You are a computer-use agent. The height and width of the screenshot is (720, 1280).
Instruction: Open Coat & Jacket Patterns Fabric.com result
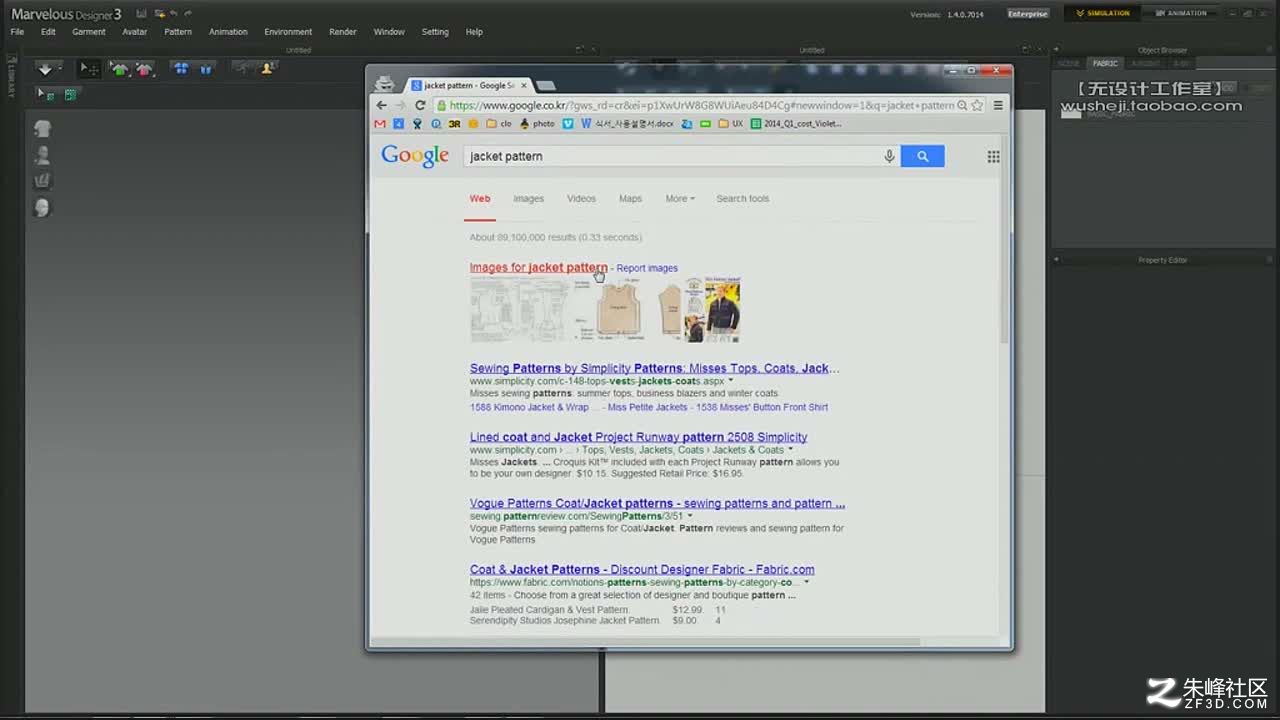(x=642, y=570)
